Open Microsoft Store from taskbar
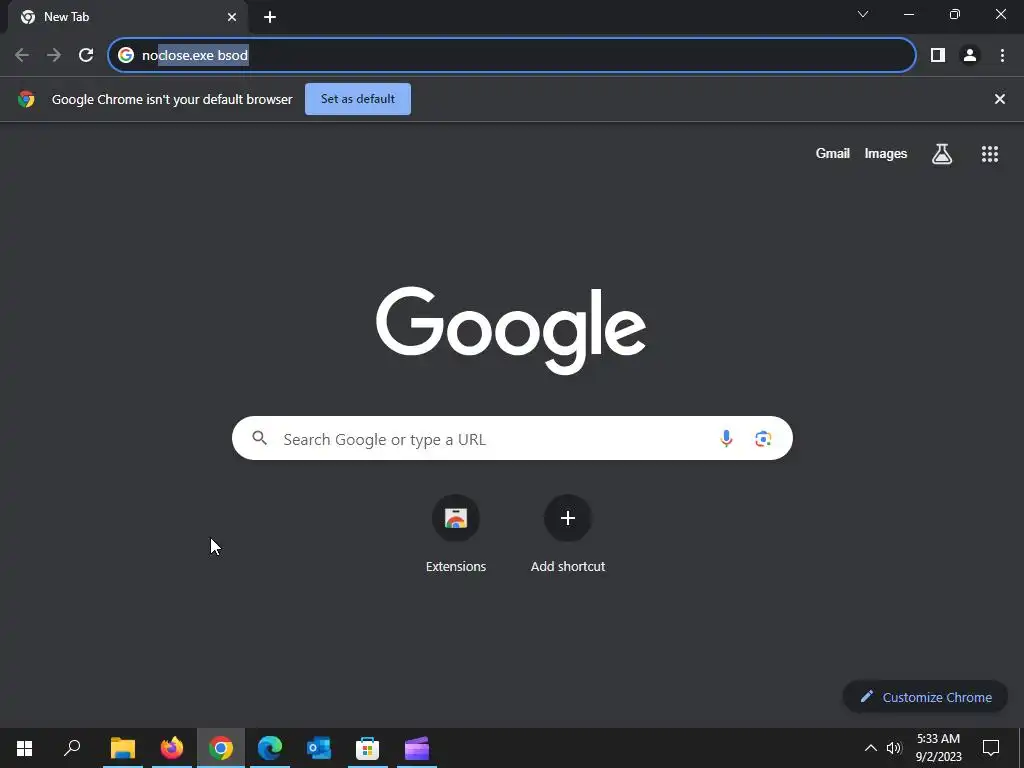 tap(368, 748)
